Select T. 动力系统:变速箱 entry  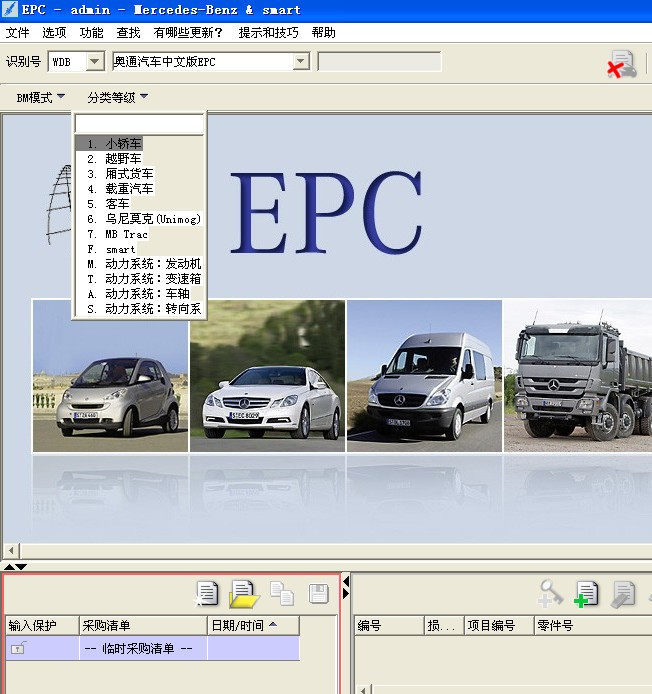[139, 279]
